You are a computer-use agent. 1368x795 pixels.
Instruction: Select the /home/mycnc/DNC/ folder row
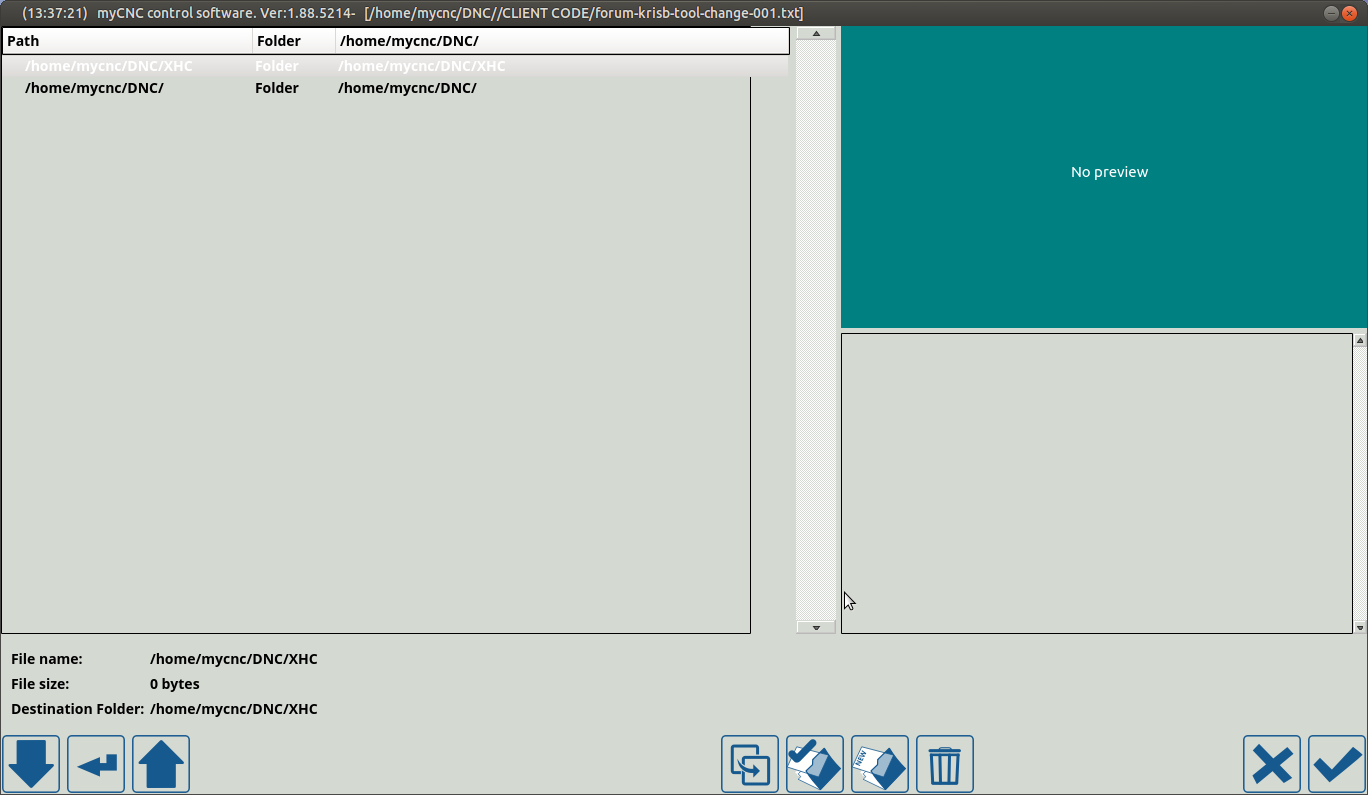94,88
